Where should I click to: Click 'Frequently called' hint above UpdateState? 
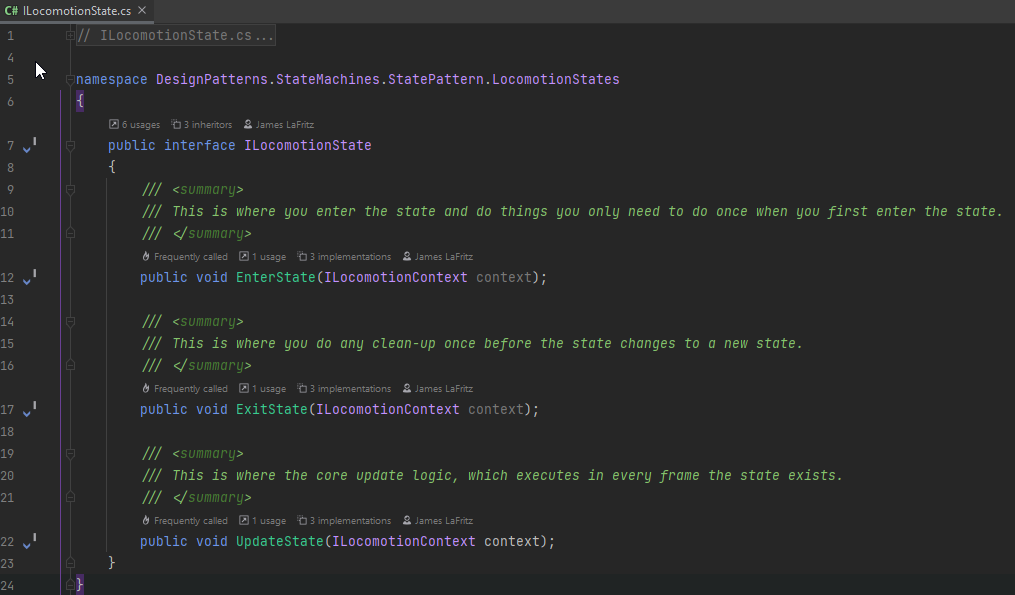click(184, 521)
